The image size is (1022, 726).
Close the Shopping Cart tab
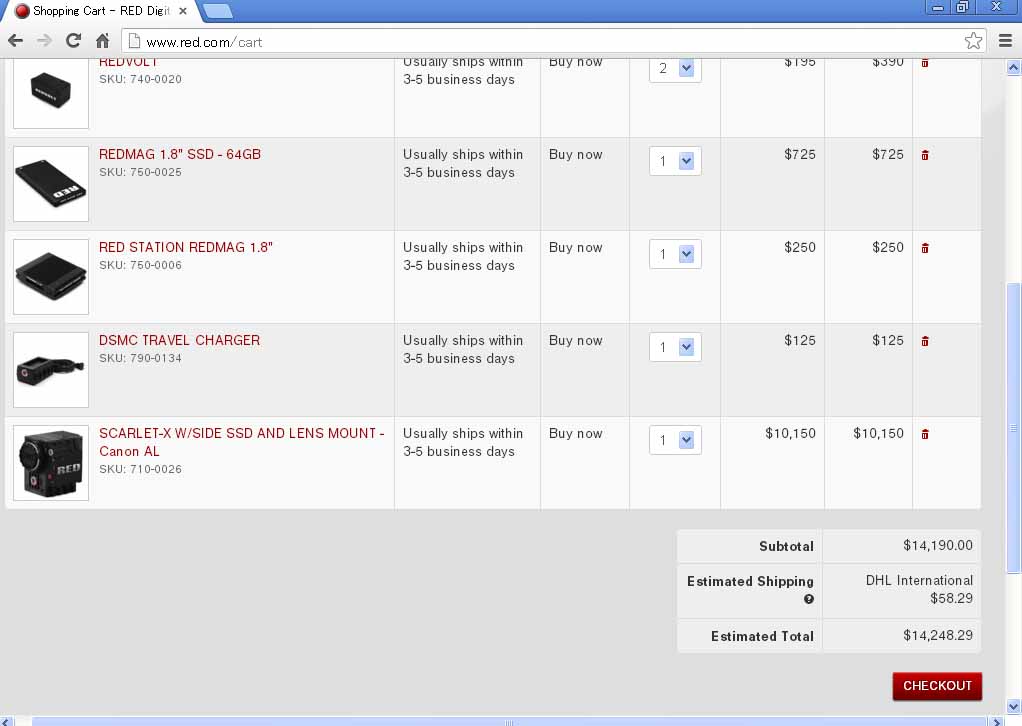pos(183,11)
